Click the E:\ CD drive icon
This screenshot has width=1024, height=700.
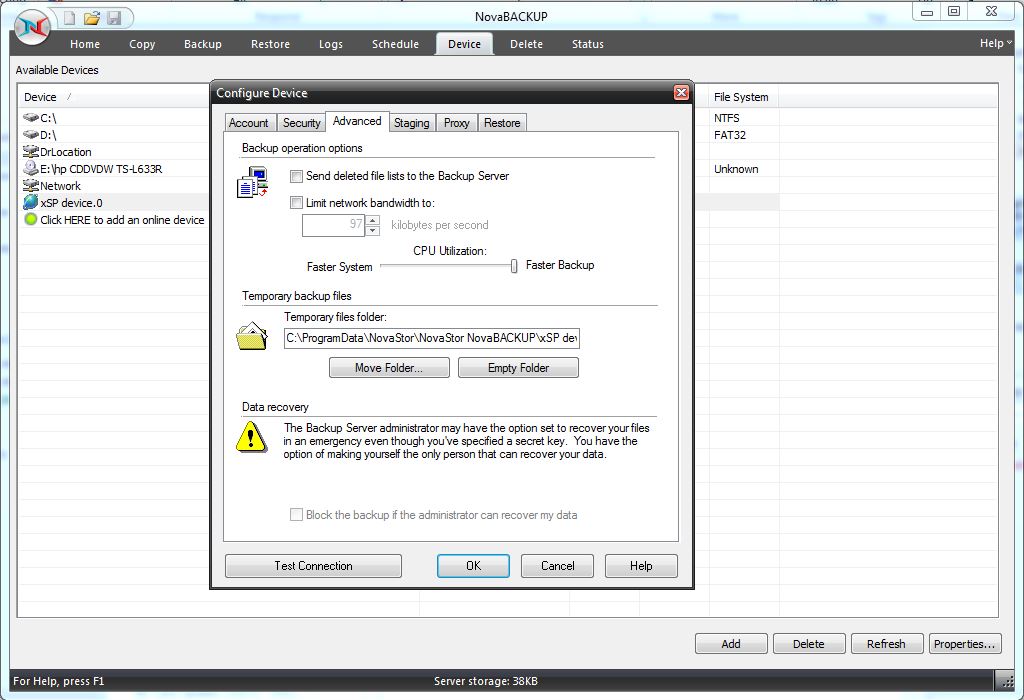pyautogui.click(x=31, y=168)
